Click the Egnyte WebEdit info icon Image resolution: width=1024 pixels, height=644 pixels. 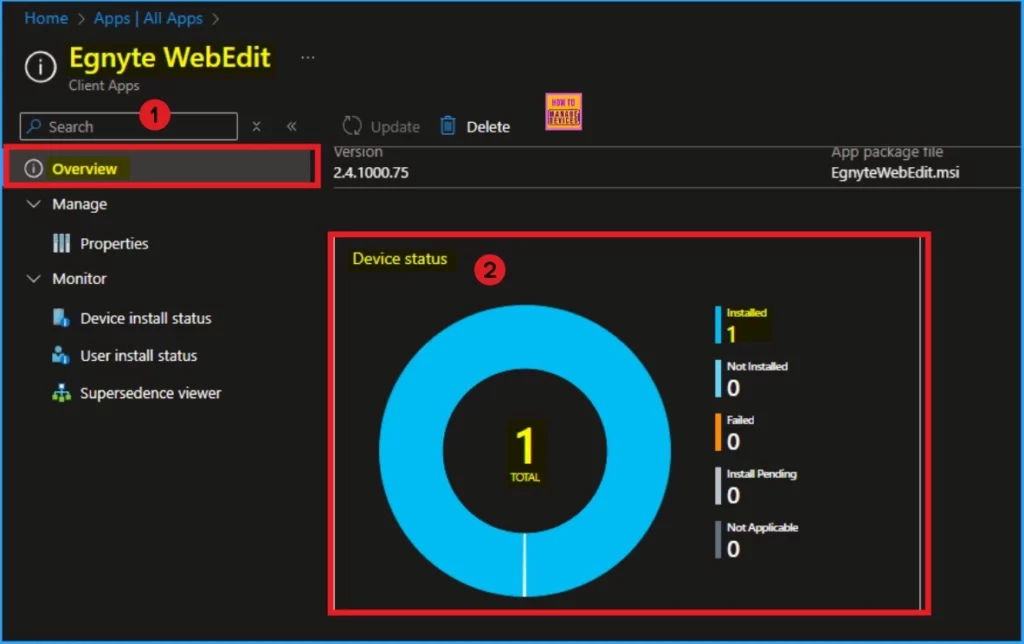point(40,67)
